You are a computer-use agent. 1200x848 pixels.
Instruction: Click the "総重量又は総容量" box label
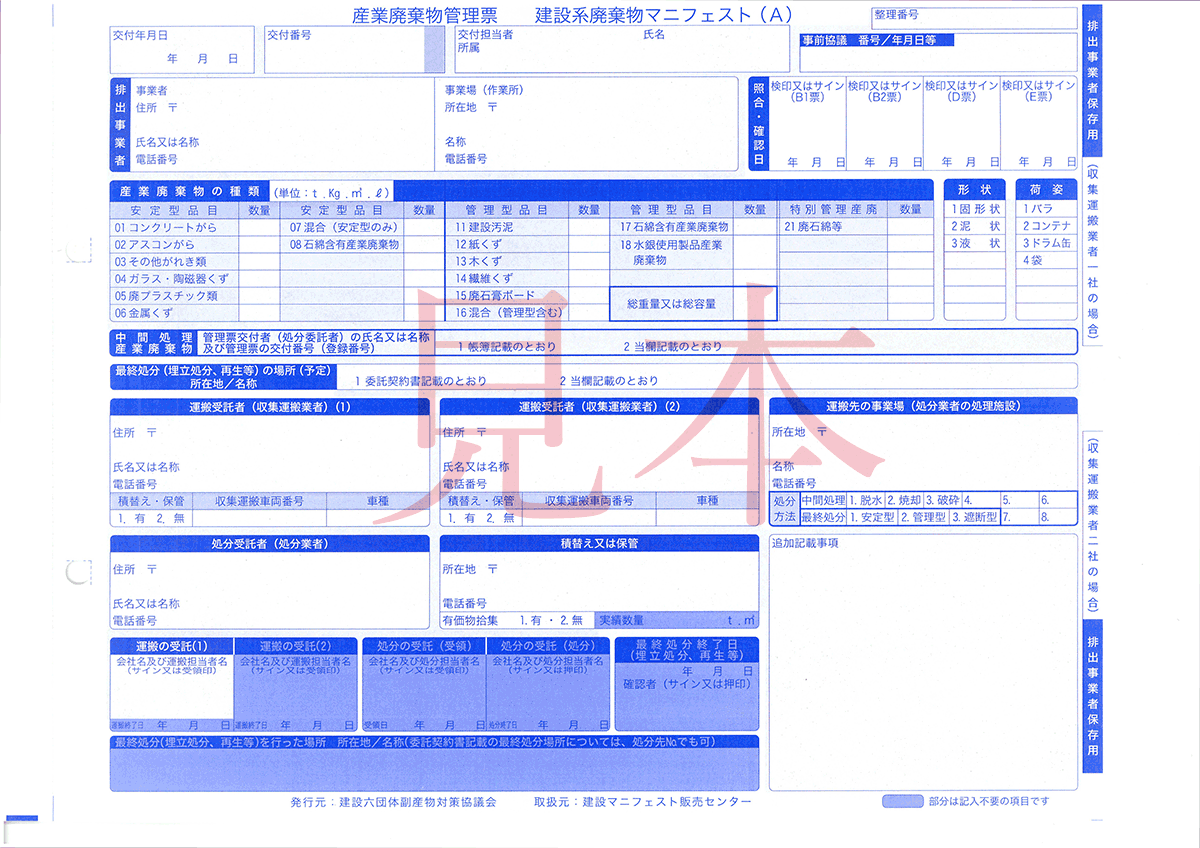pos(671,304)
